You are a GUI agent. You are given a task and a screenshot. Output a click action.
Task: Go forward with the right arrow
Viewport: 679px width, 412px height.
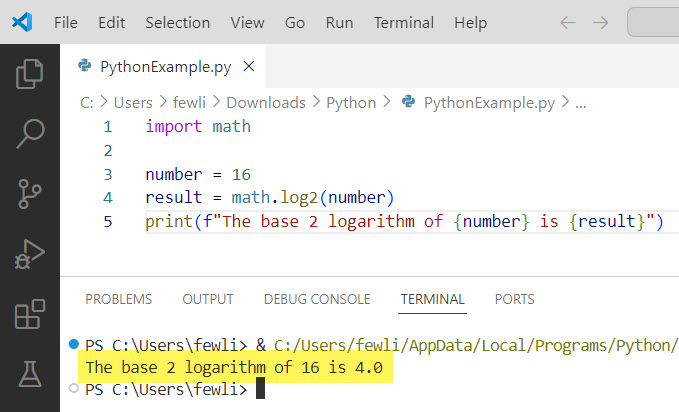click(600, 23)
